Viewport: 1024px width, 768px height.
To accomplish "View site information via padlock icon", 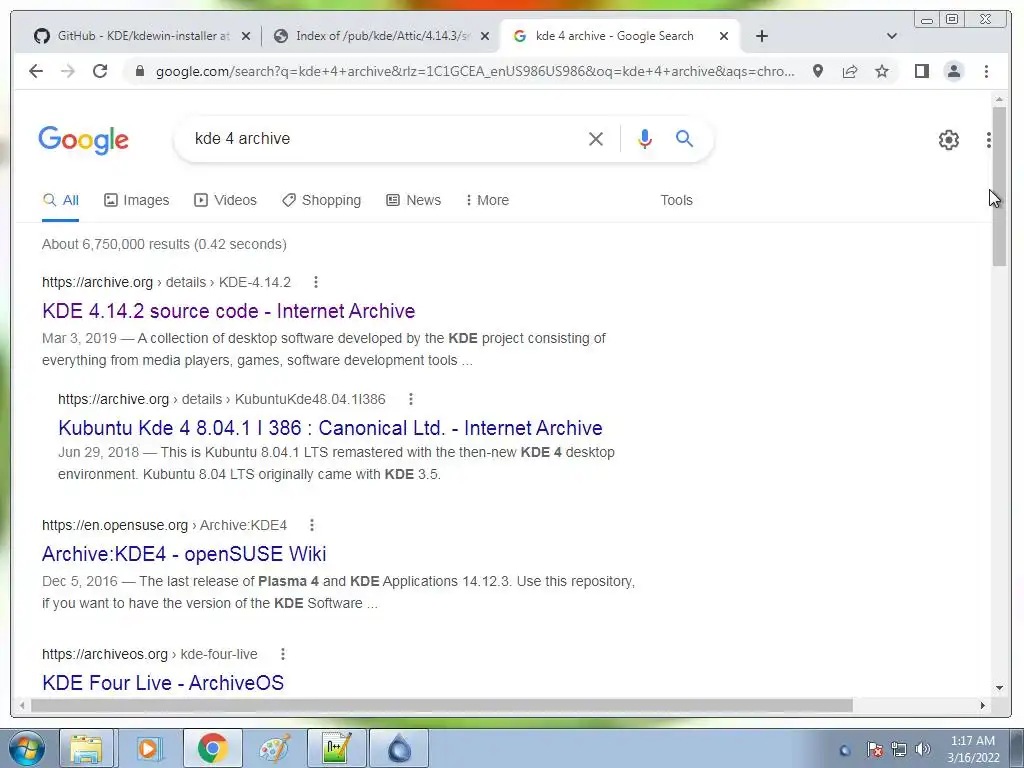I will [x=139, y=71].
